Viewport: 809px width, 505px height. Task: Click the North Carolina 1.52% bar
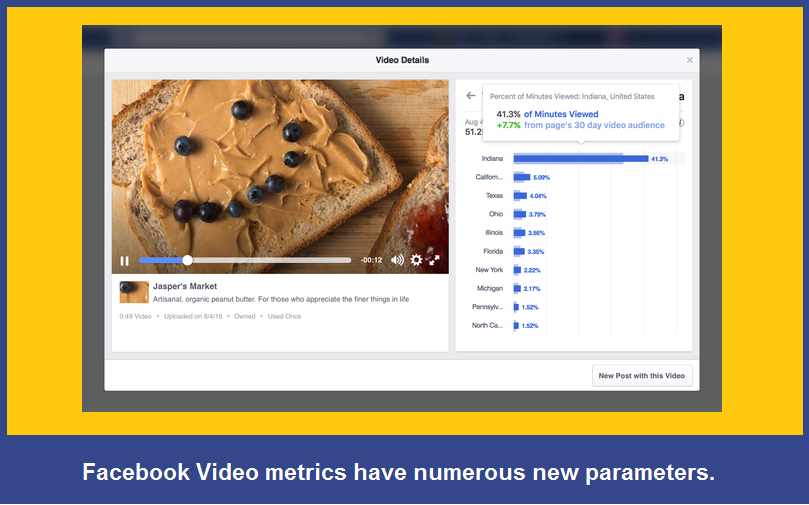pyautogui.click(x=516, y=325)
